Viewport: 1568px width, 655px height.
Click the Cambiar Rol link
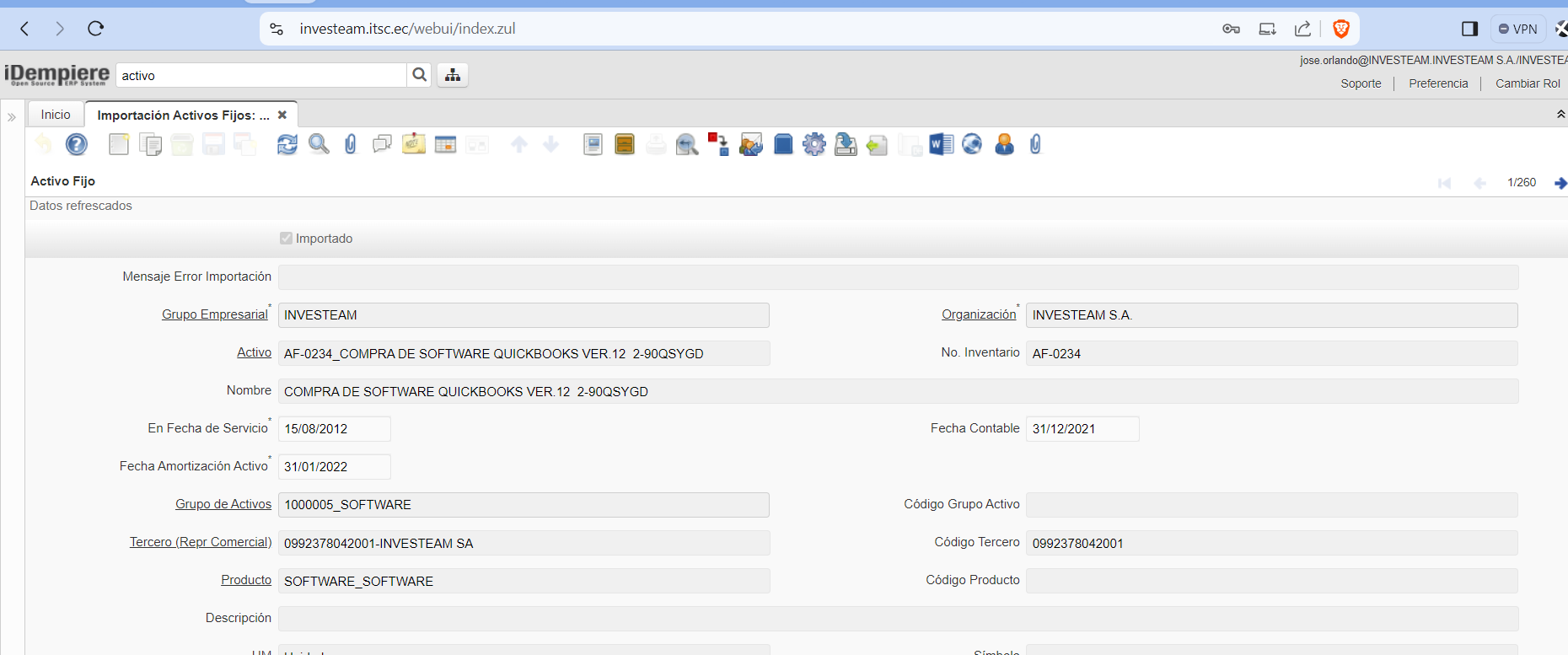pyautogui.click(x=1528, y=83)
